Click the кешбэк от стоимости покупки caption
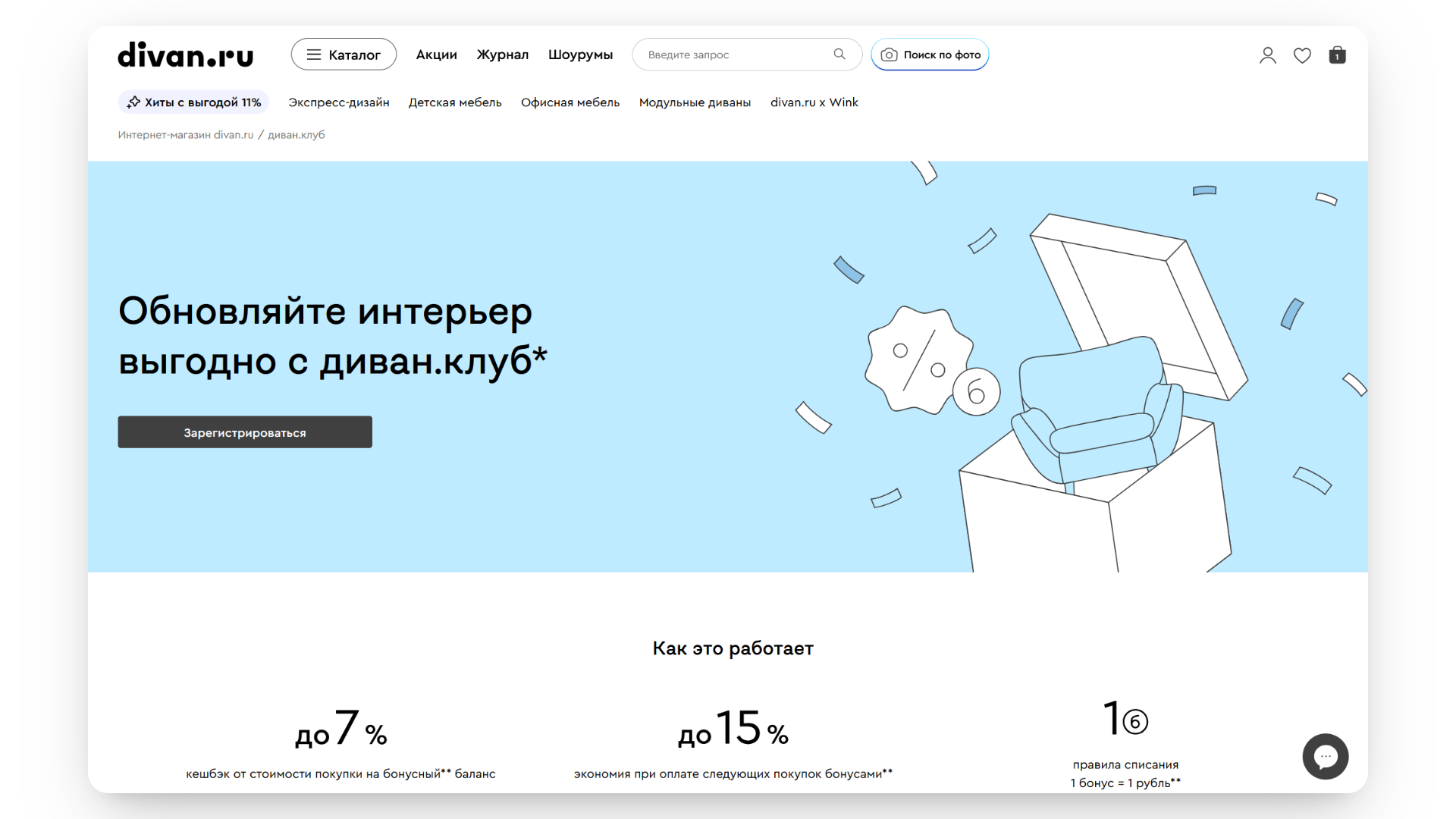1456x819 pixels. point(340,773)
